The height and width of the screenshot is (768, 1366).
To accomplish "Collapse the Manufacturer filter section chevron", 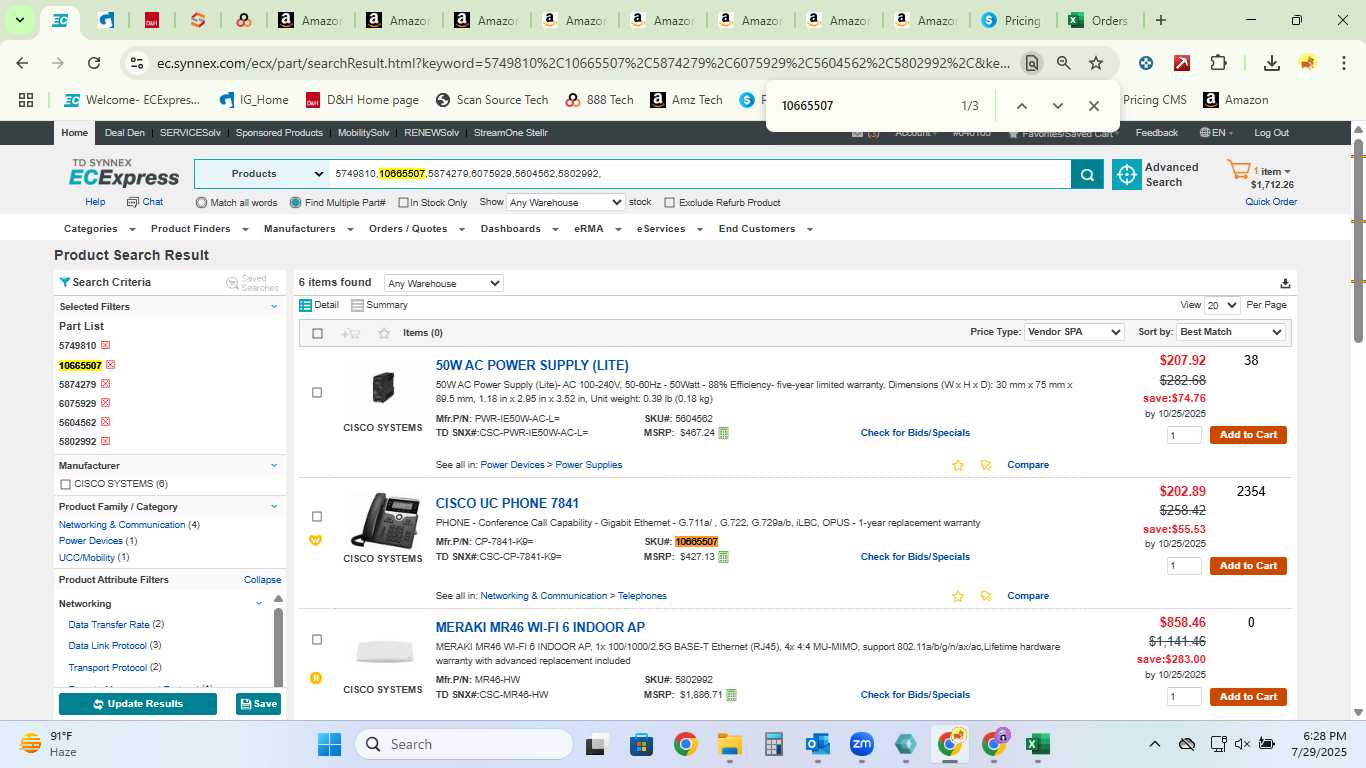I will coord(274,465).
